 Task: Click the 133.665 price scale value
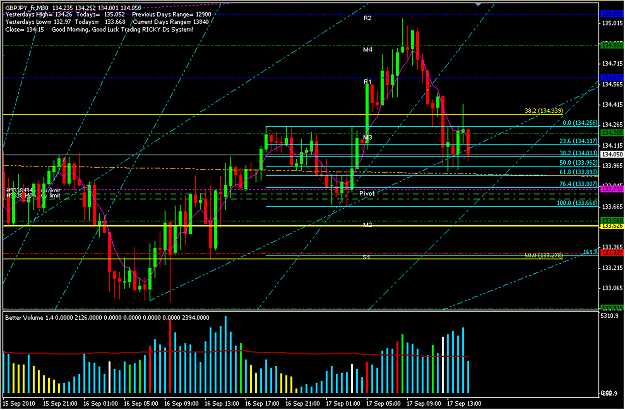point(612,206)
